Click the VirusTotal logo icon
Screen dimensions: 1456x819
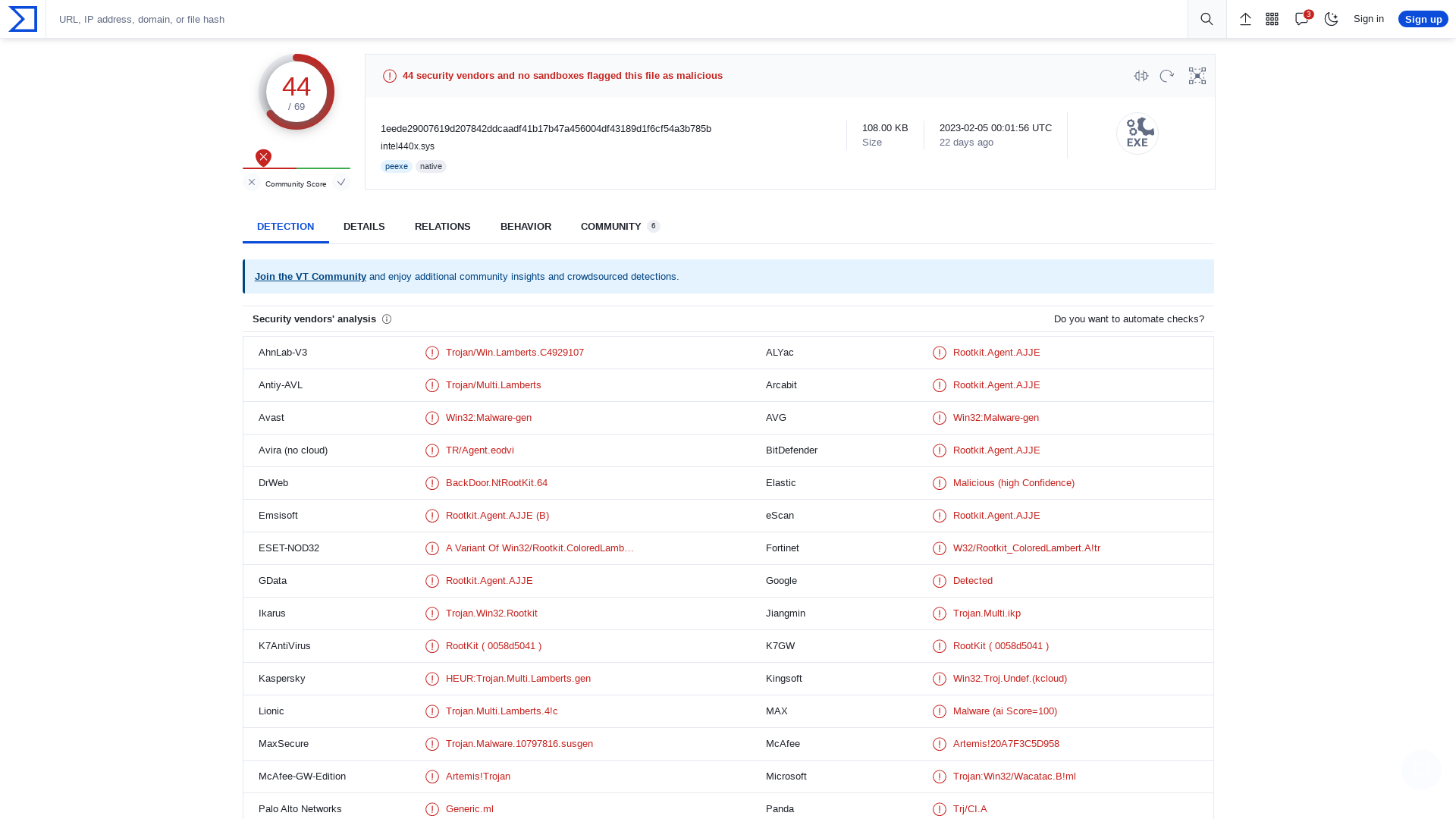[x=23, y=19]
